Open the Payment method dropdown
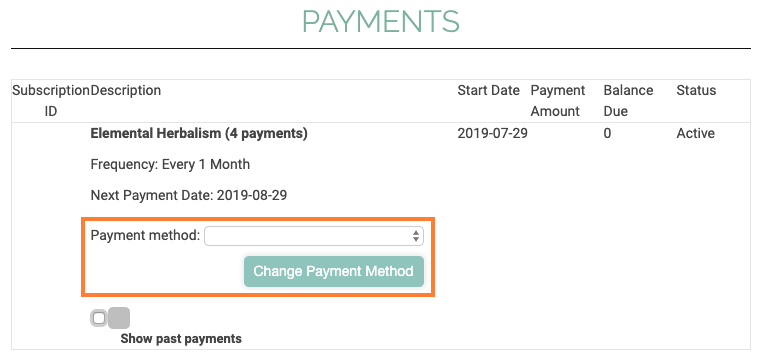This screenshot has height=364, width=763. tap(314, 236)
